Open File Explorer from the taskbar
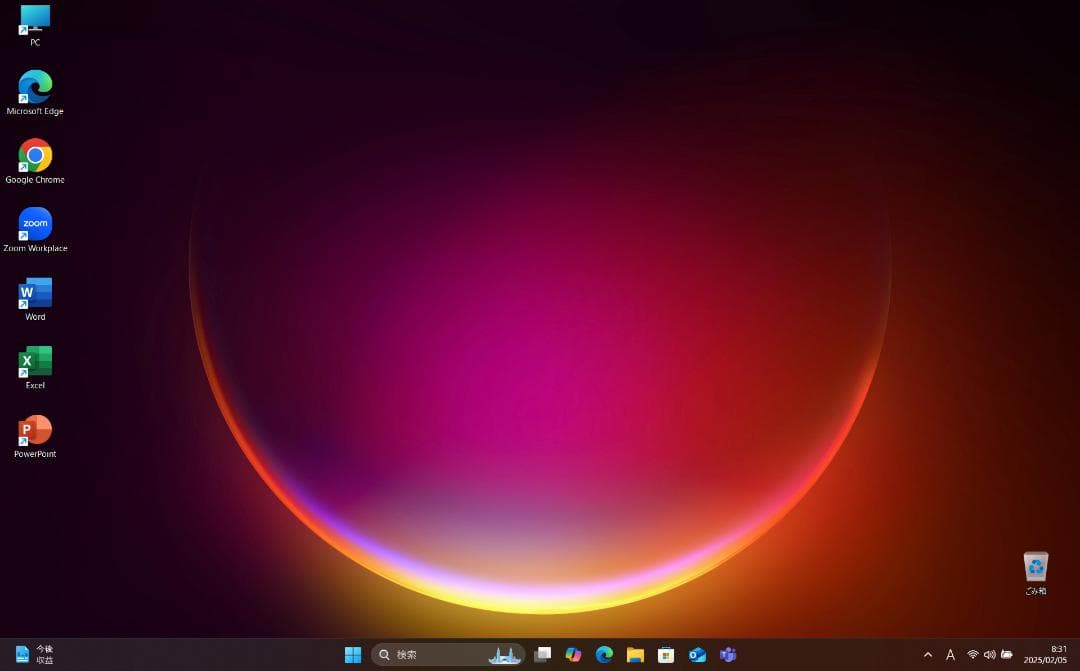Screen dimensions: 1080x671 [635, 655]
